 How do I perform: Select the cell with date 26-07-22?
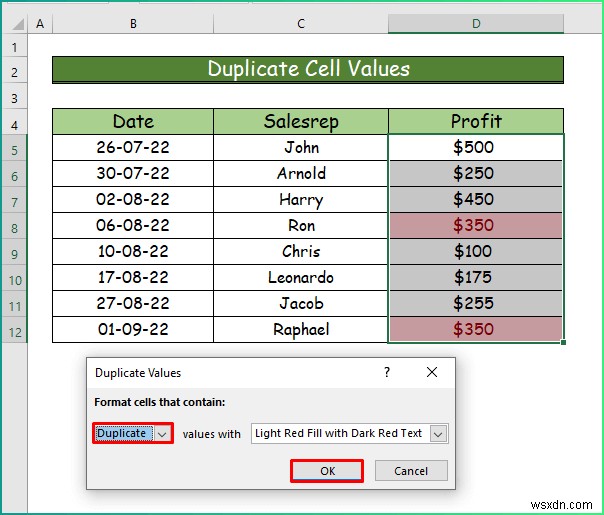(133, 147)
